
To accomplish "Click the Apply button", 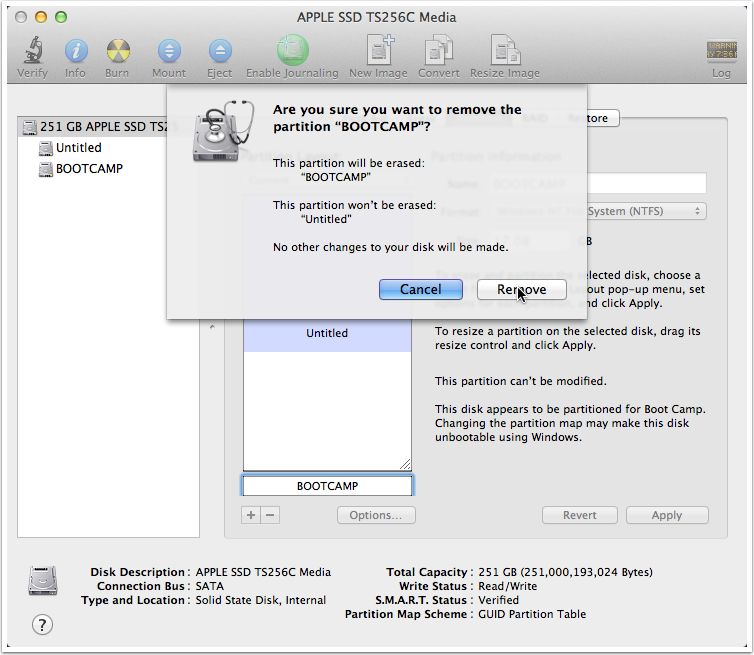I will pos(667,515).
